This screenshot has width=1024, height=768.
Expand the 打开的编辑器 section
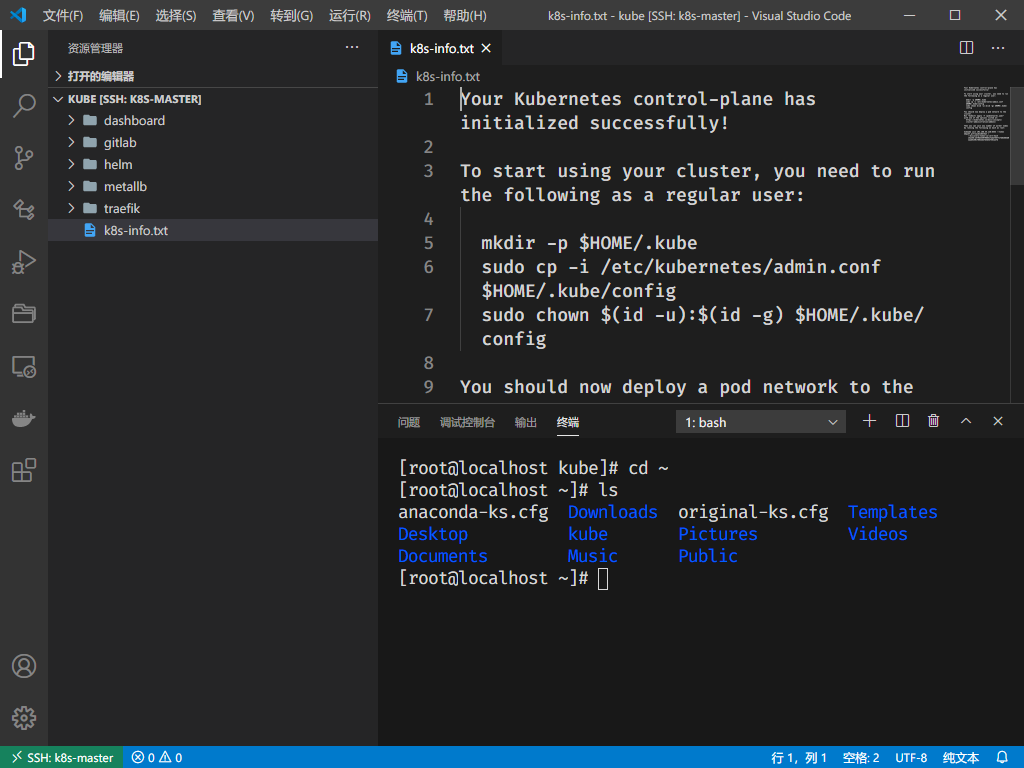coord(213,76)
